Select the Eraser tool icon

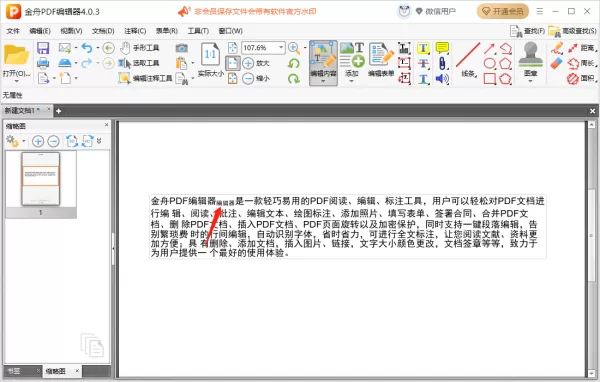click(x=556, y=63)
